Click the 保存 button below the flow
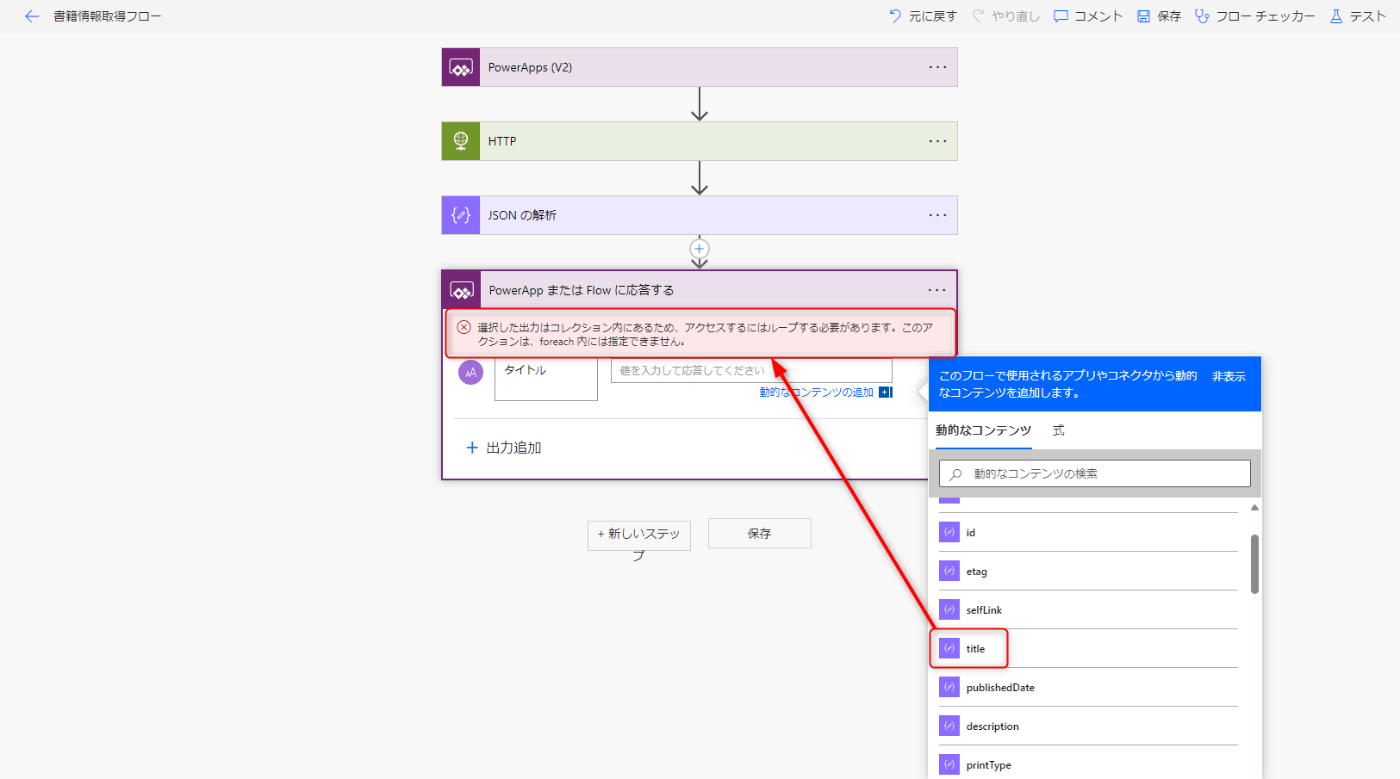The image size is (1400, 779). click(759, 533)
